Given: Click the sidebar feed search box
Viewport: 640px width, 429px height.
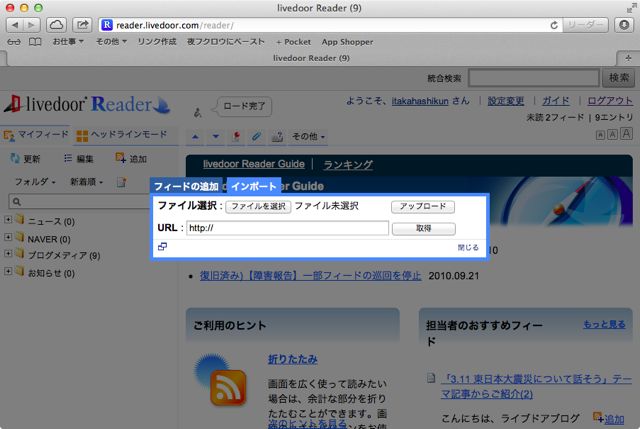Looking at the screenshot, I should point(80,202).
